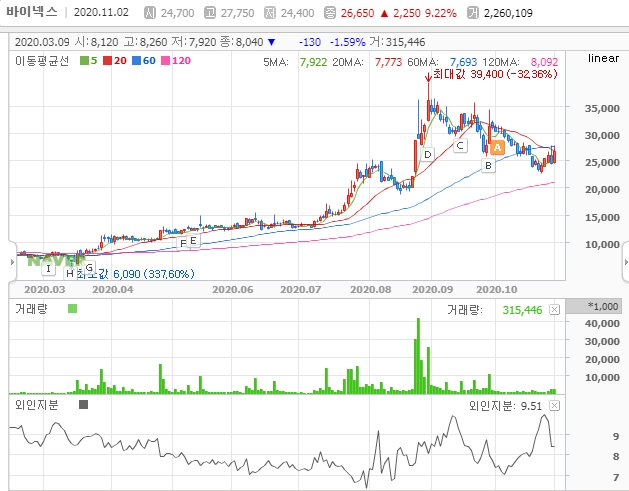Open event marker H on the chart
Screen dimensions: 629x491
70,274
